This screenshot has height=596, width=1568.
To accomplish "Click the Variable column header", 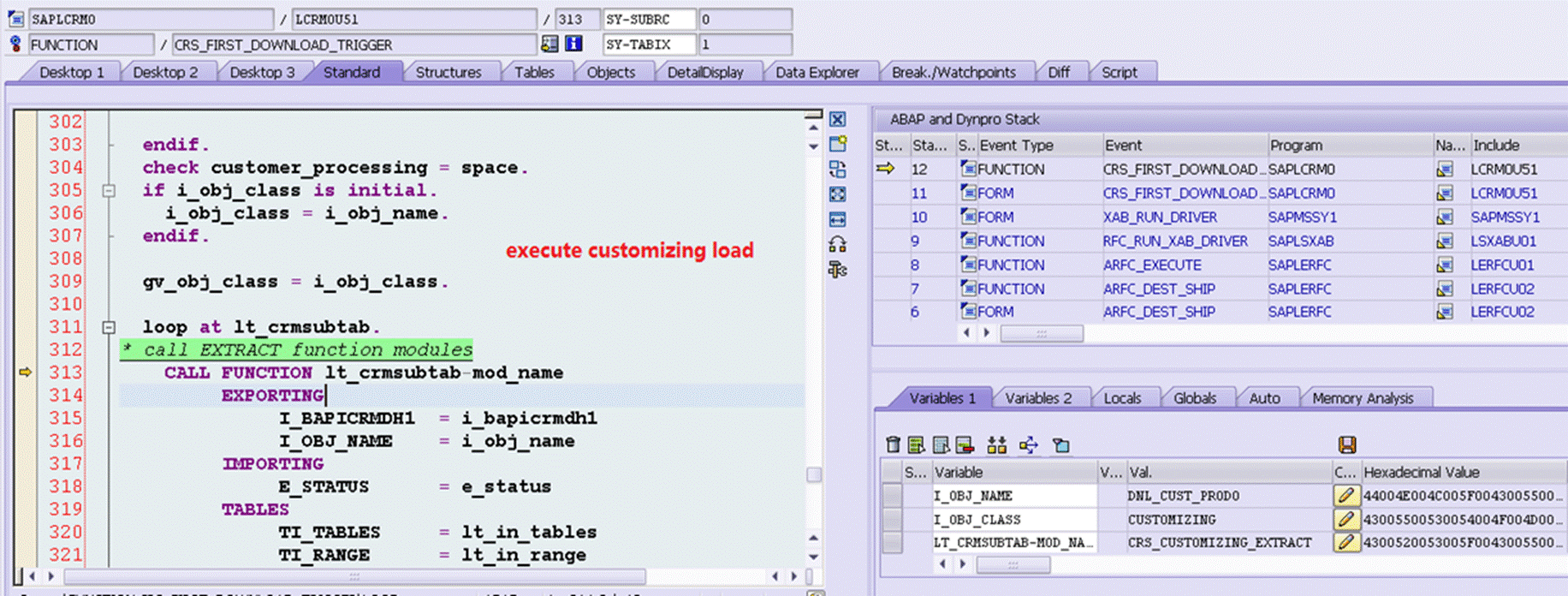I will point(1013,472).
